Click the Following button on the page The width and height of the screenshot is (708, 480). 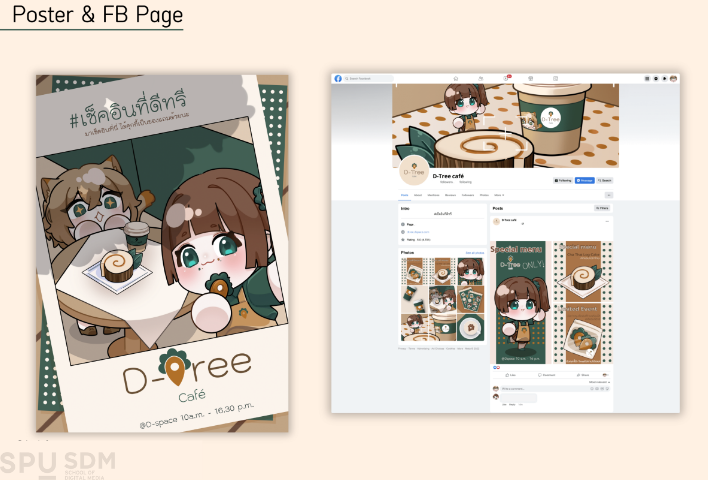point(563,181)
